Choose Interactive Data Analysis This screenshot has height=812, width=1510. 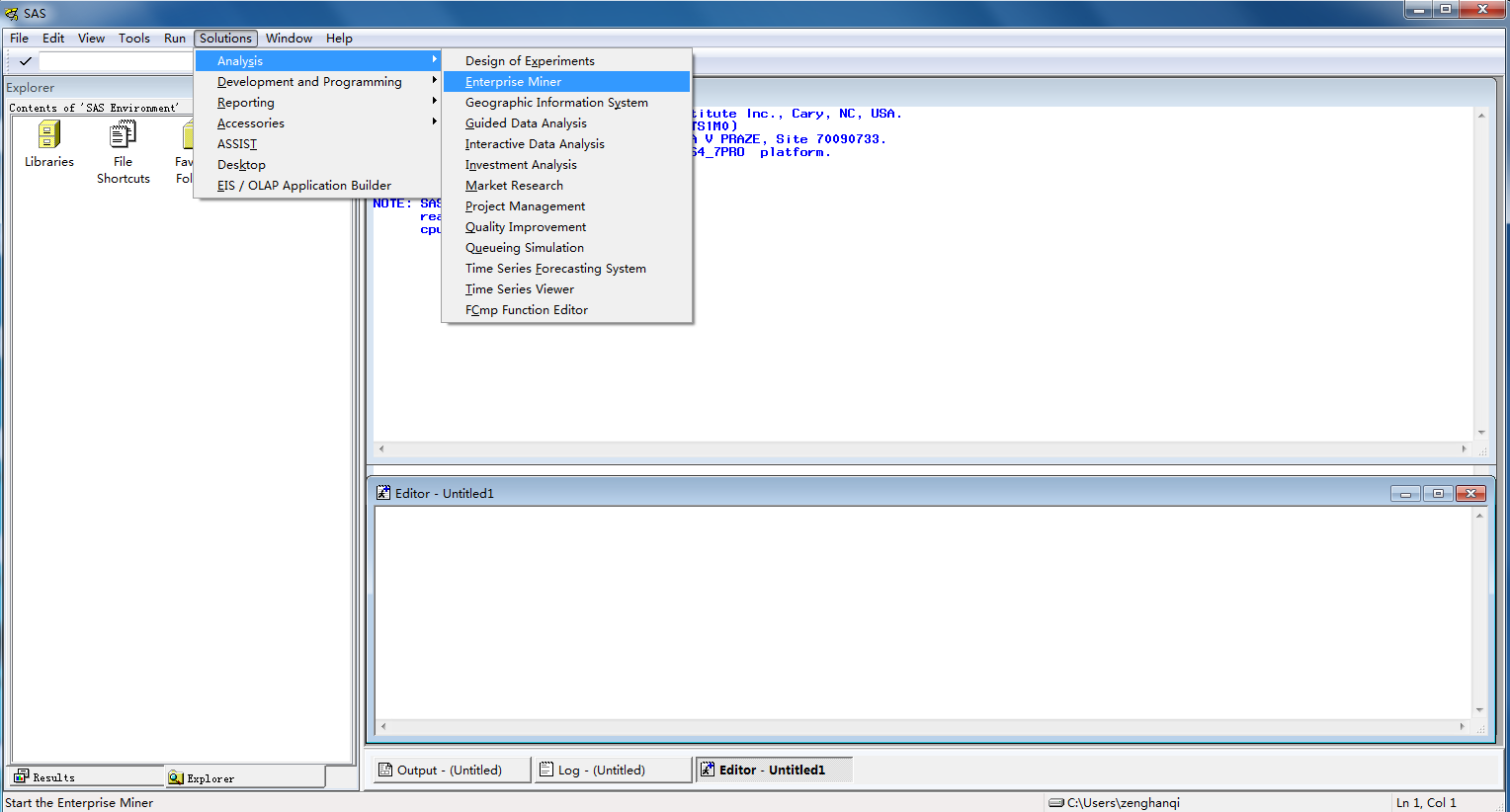[x=567, y=144]
